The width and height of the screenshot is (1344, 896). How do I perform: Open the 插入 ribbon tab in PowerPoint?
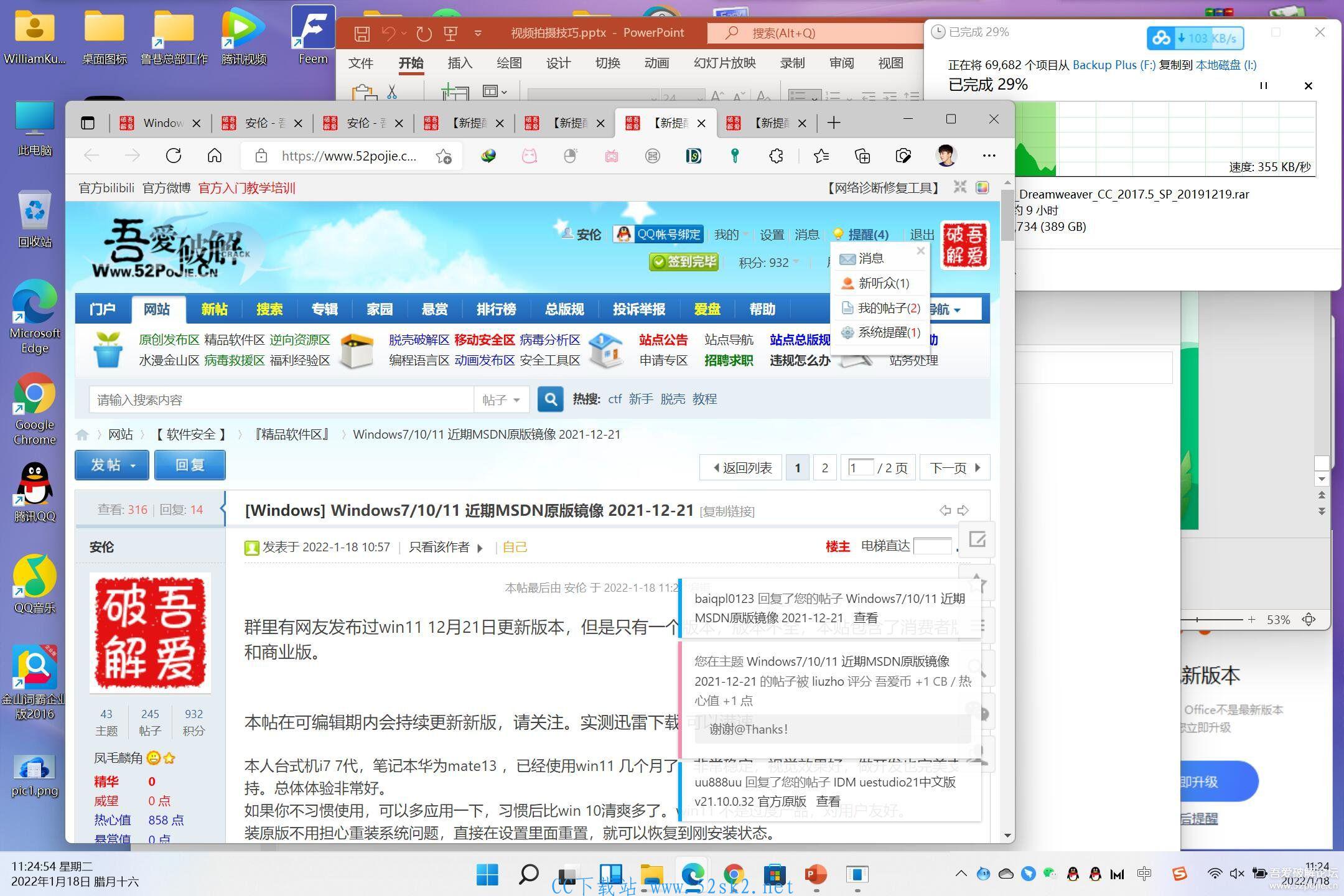tap(460, 63)
